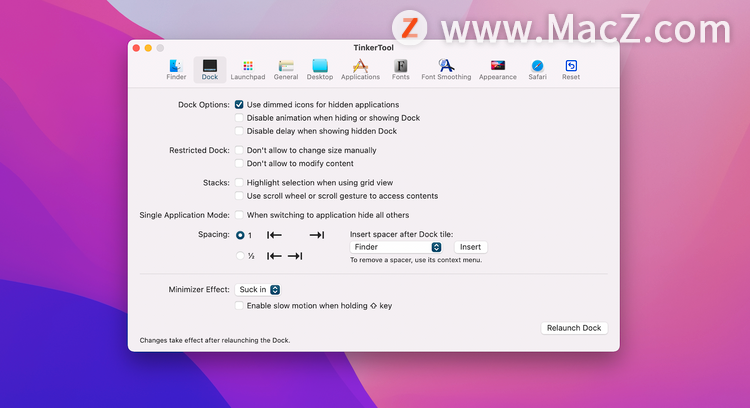Check Use scroll wheel to access contents
Viewport: 750px width, 408px height.
coord(239,196)
